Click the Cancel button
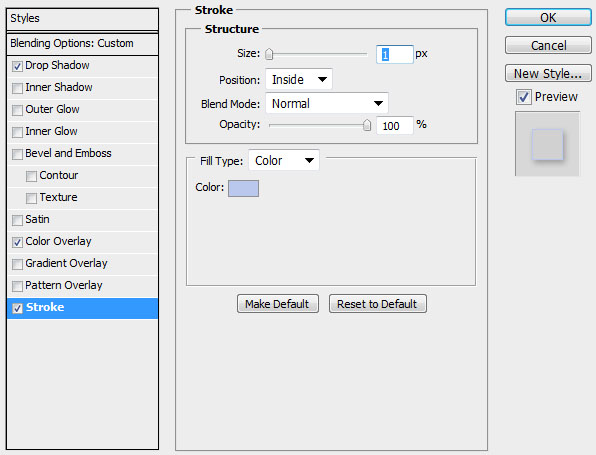596x455 pixels. 548,45
